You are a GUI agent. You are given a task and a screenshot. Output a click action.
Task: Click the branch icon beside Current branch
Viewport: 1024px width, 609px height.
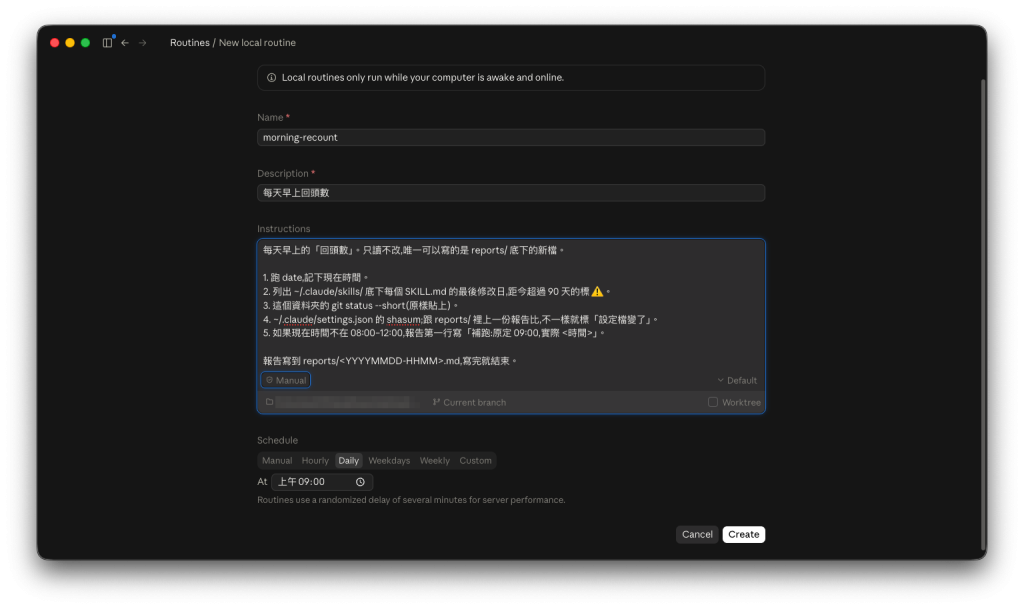[436, 402]
